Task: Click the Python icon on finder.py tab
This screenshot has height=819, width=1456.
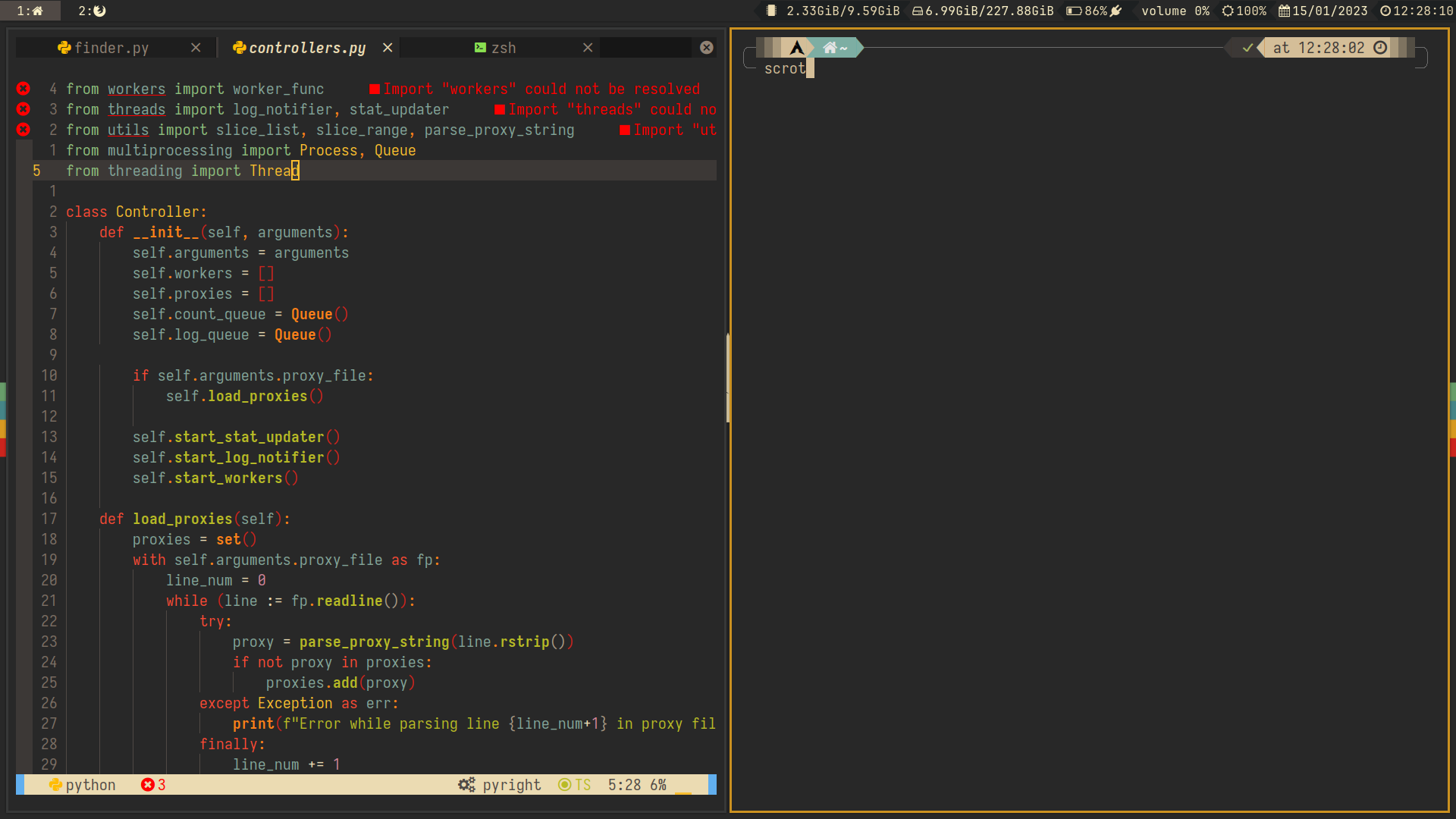Action: [x=64, y=48]
